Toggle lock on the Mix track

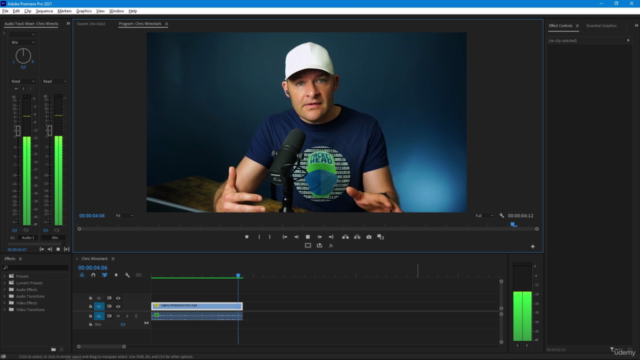point(91,324)
